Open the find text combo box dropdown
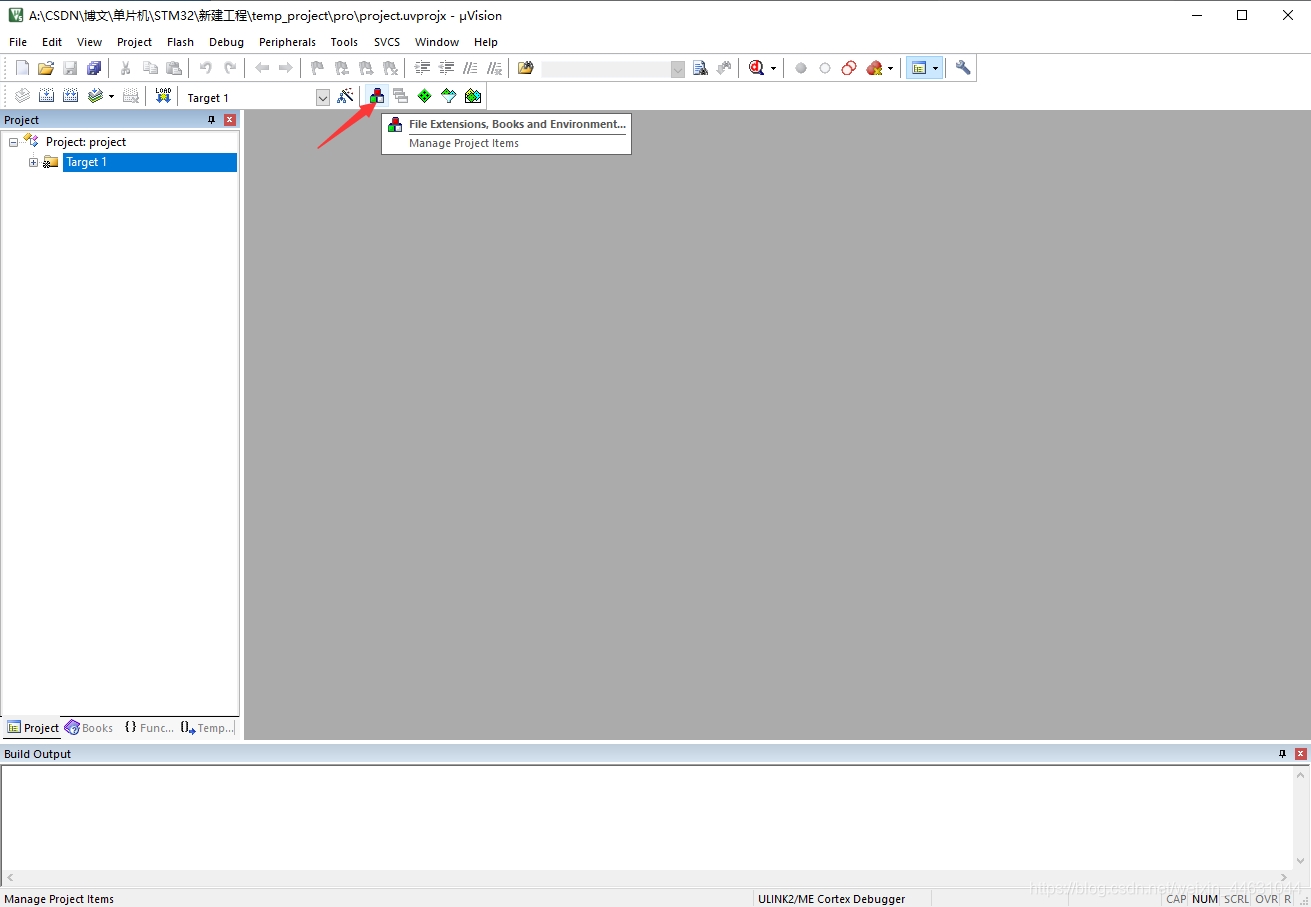Viewport: 1311px width, 907px height. click(678, 69)
